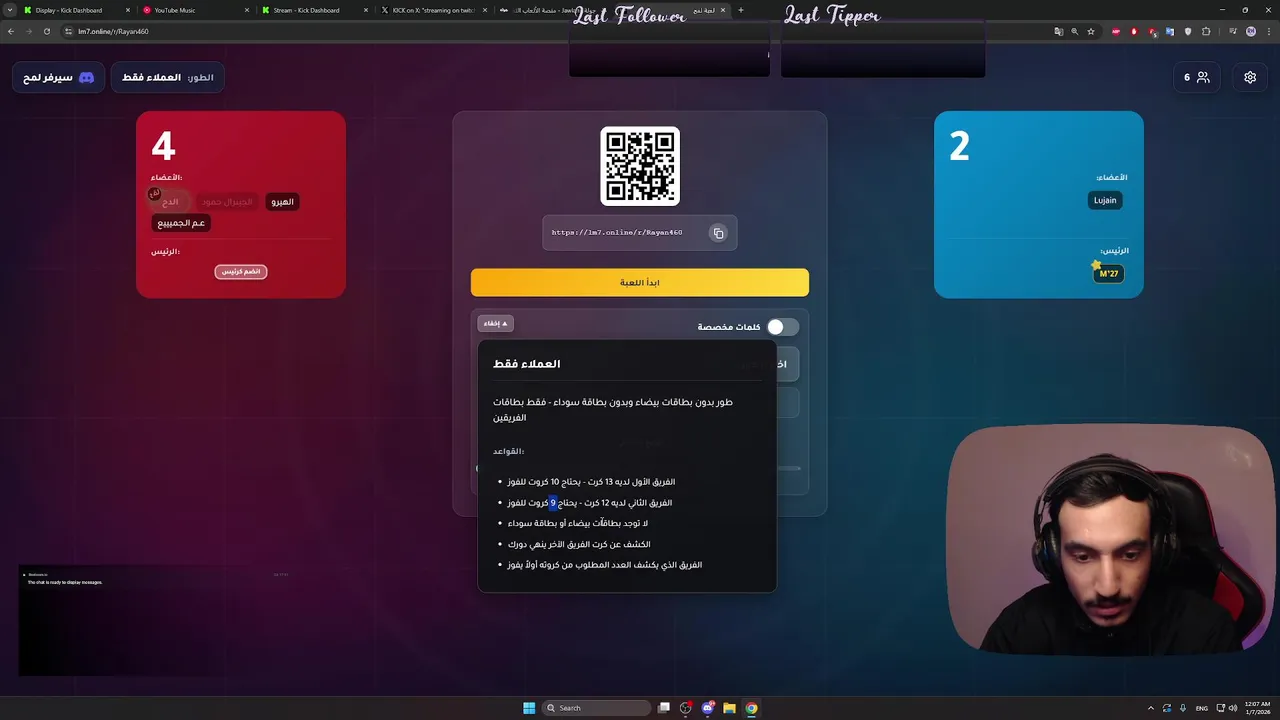Select red team member الجنرال حمود

pos(227,202)
